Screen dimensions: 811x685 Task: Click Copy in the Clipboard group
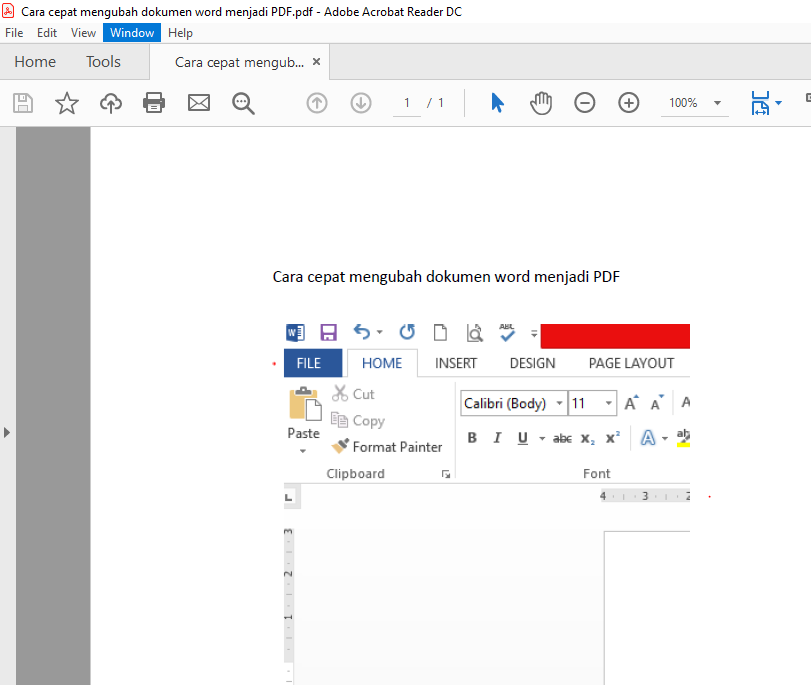click(358, 421)
